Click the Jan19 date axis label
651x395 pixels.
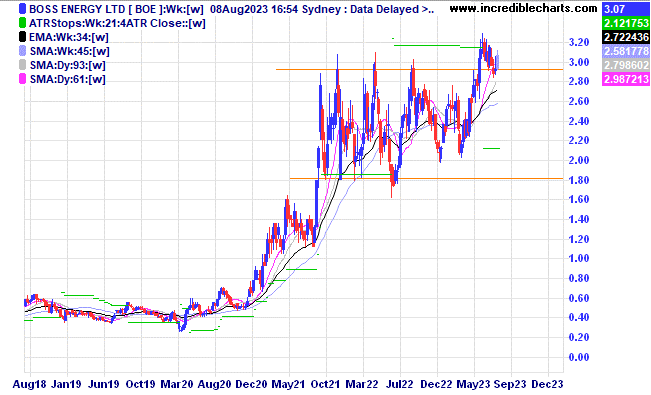pos(66,385)
